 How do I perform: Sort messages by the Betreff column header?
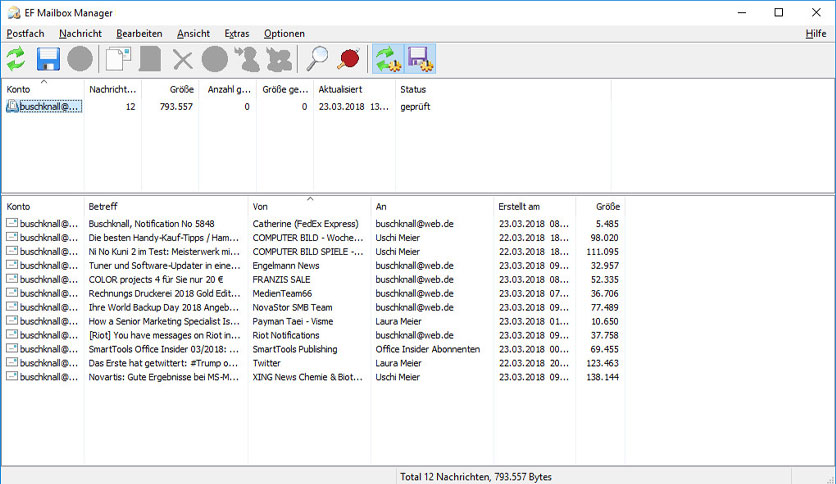pyautogui.click(x=165, y=206)
